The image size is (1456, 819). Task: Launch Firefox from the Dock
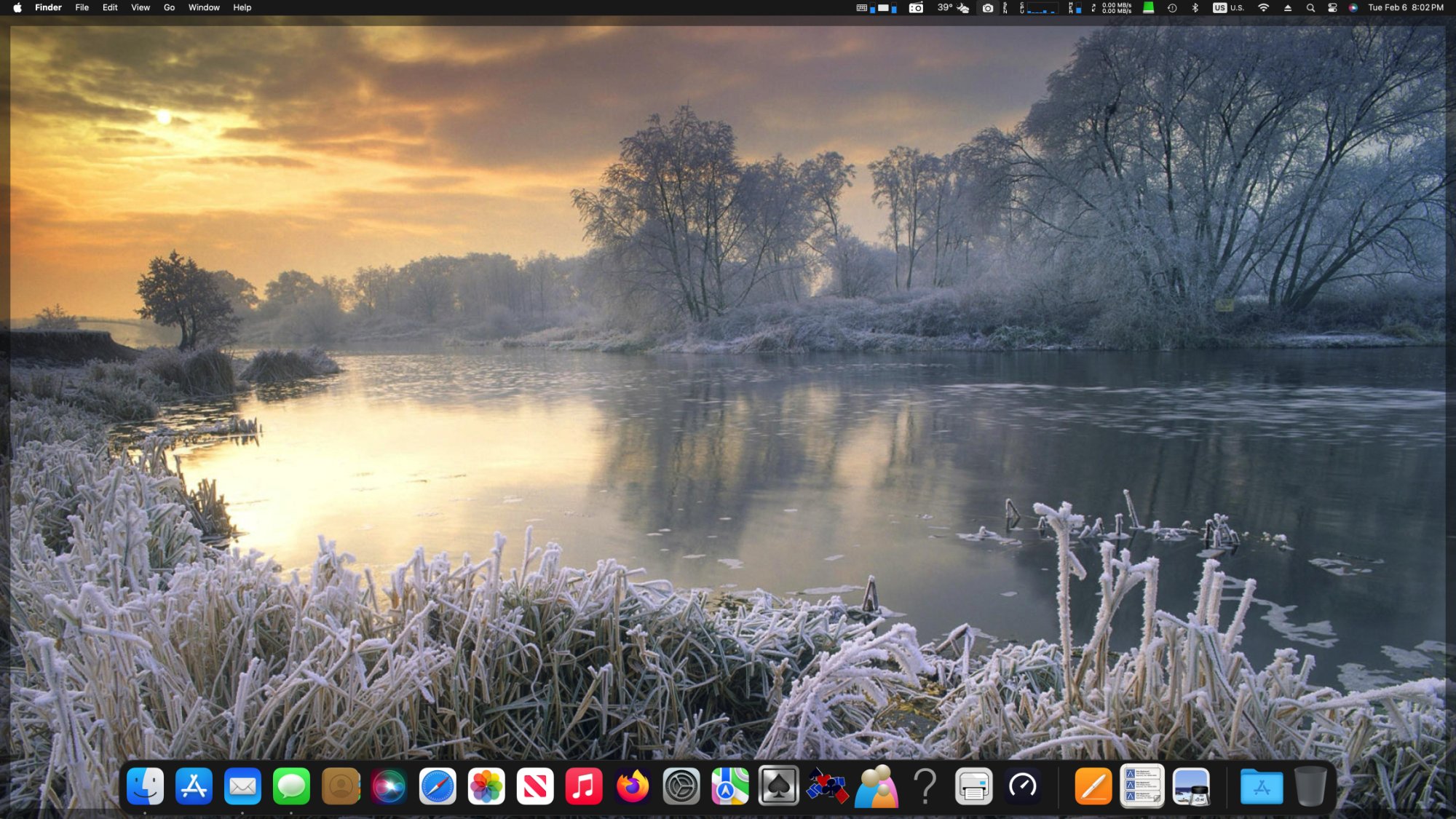(632, 786)
